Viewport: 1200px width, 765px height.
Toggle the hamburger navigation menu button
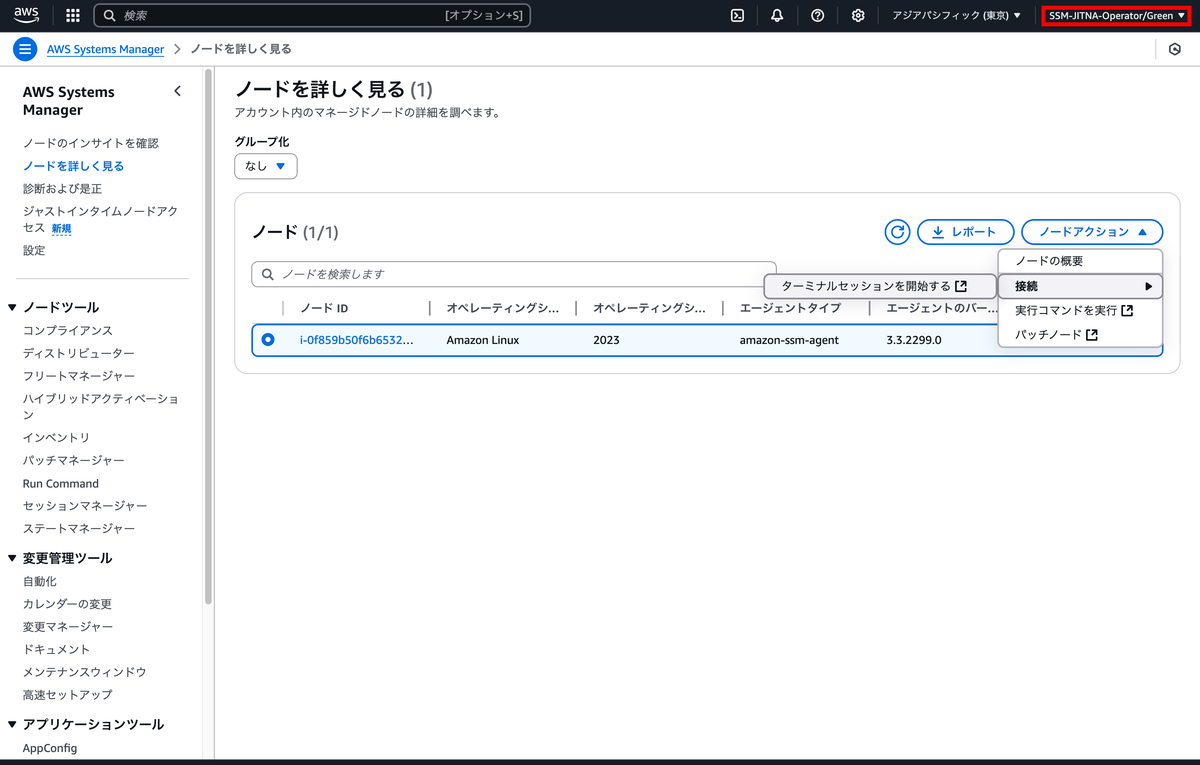click(x=25, y=49)
